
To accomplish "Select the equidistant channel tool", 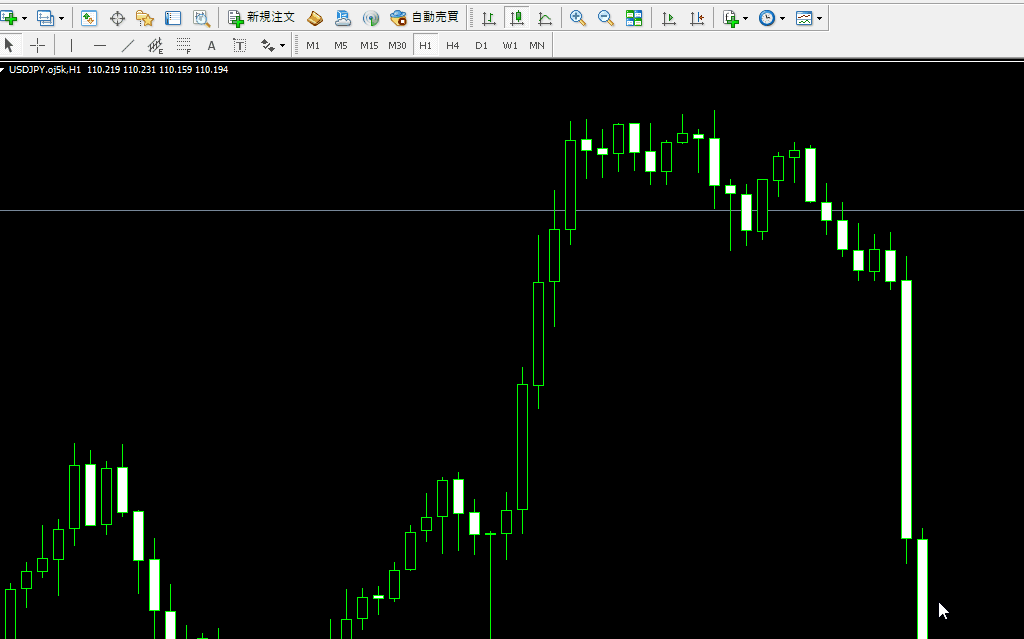I will point(155,45).
